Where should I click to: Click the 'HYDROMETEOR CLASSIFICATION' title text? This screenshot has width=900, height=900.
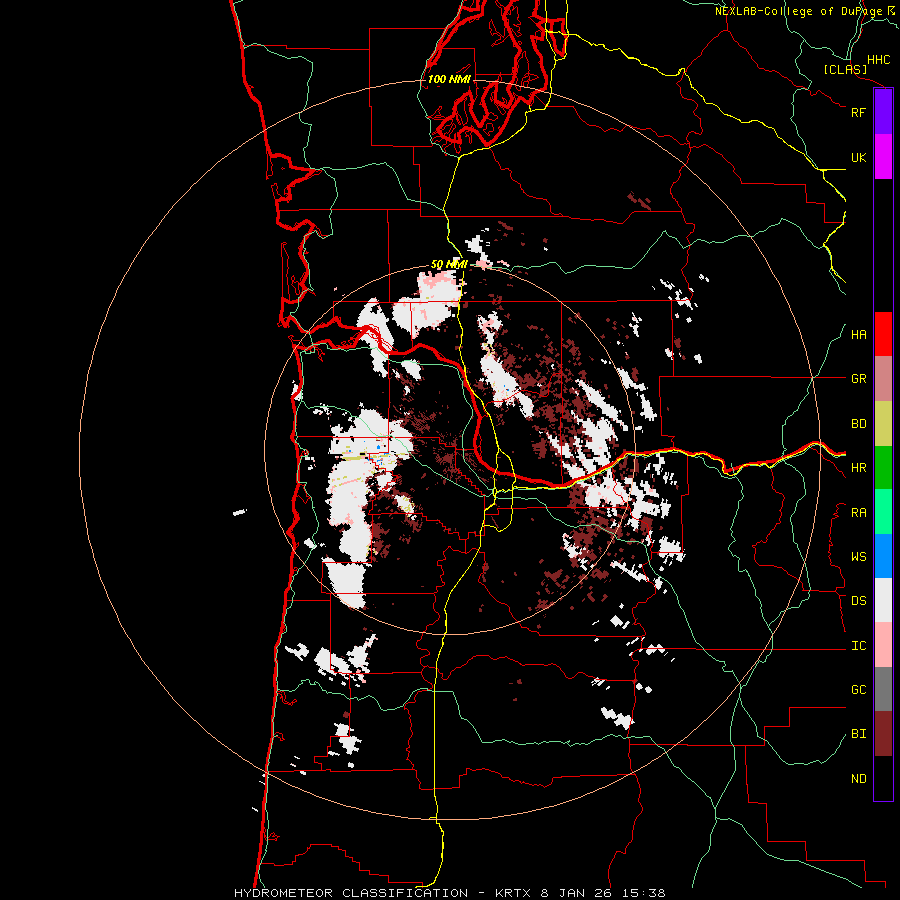[351, 893]
